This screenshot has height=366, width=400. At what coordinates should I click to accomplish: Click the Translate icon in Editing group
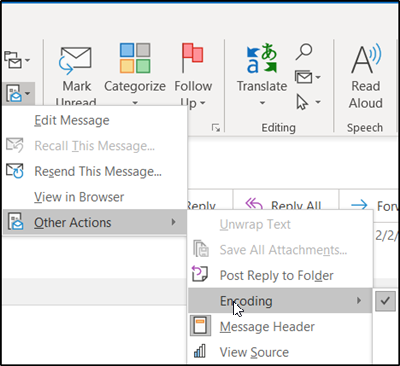pos(262,58)
